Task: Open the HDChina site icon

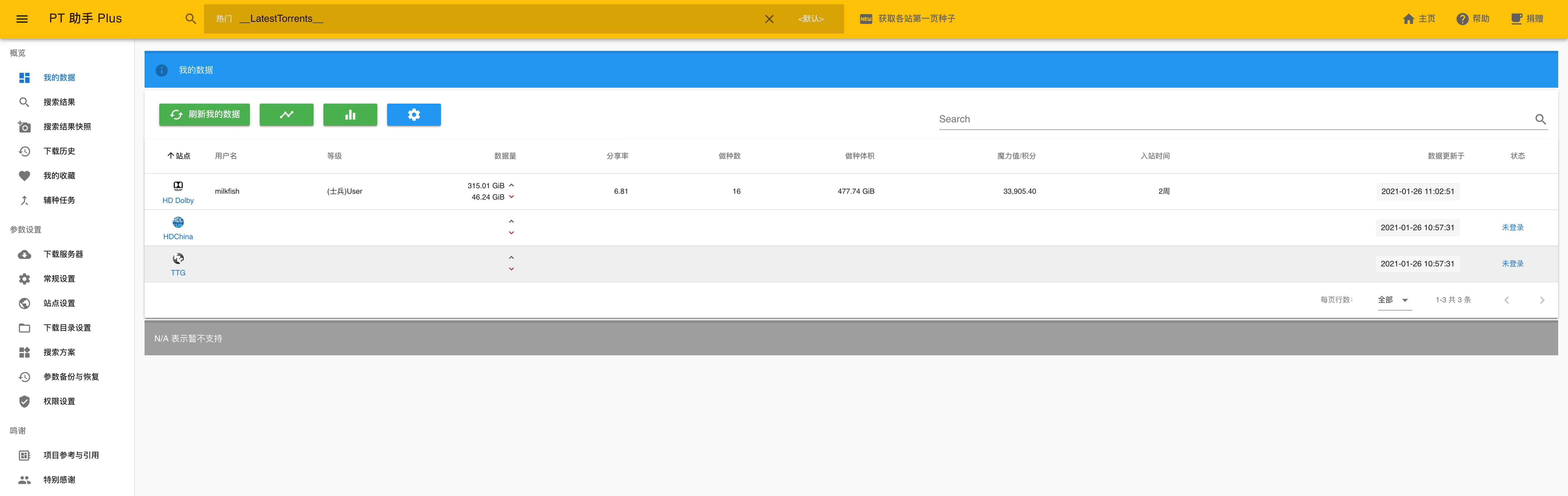Action: (x=178, y=223)
